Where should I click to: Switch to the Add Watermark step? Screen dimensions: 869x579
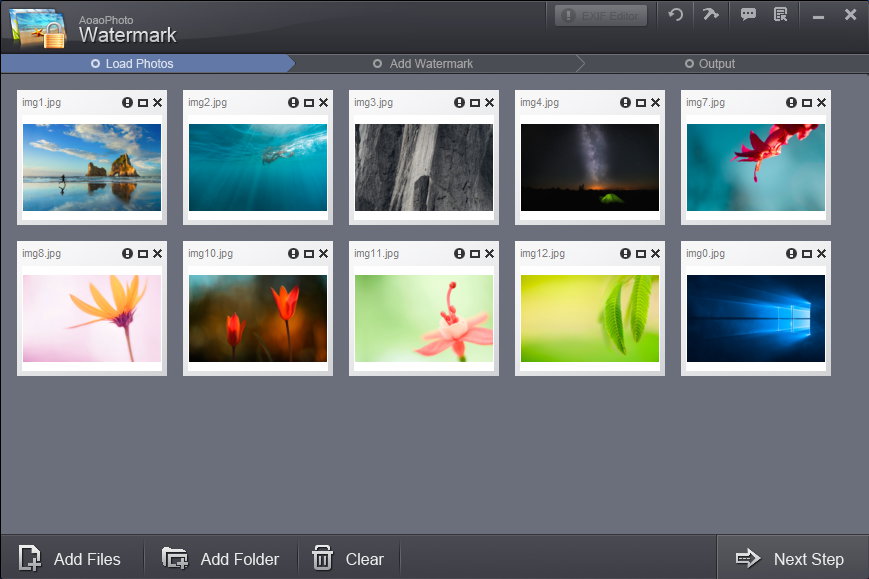click(431, 64)
